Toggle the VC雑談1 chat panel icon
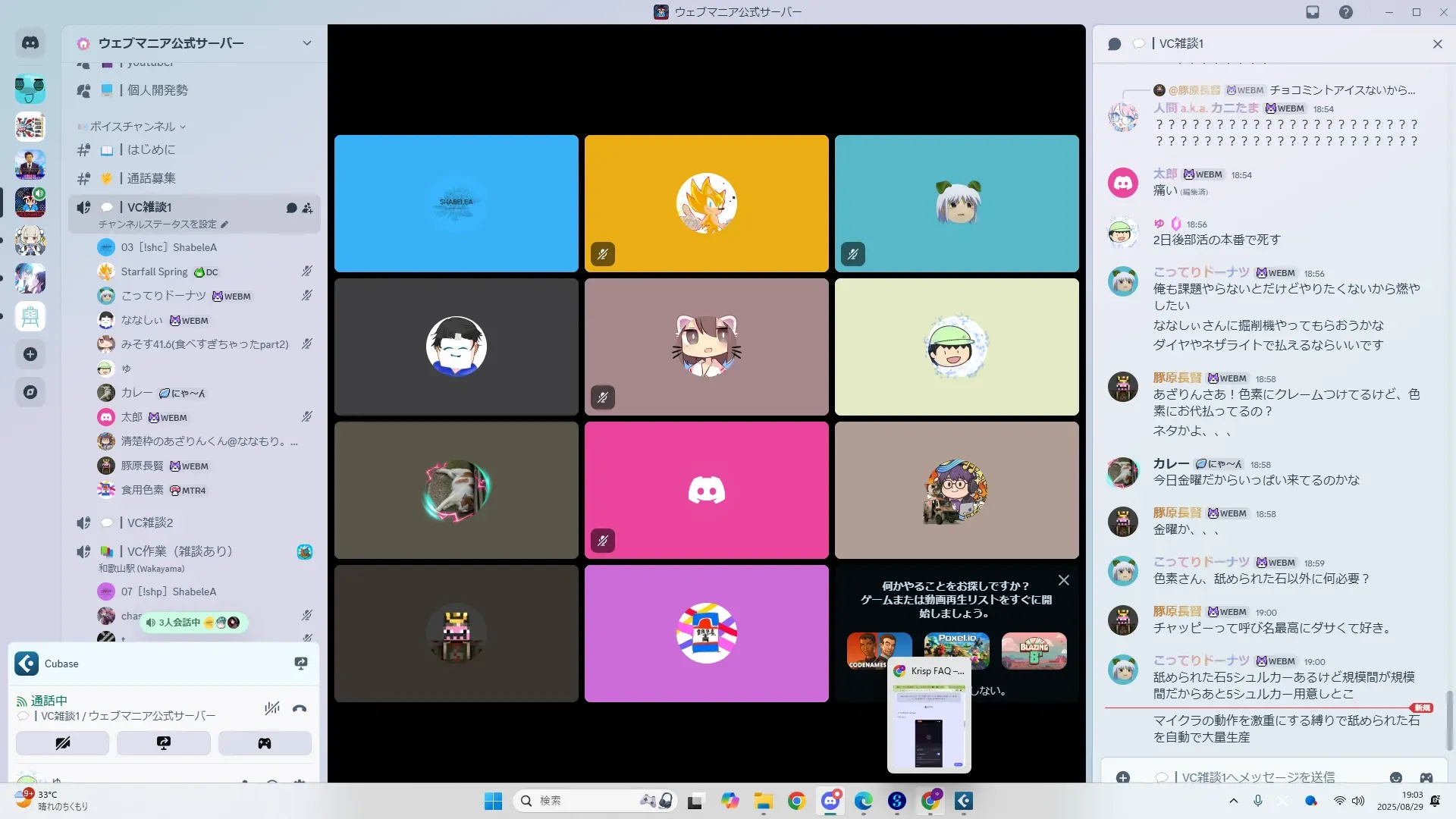The height and width of the screenshot is (819, 1456). (x=1114, y=44)
